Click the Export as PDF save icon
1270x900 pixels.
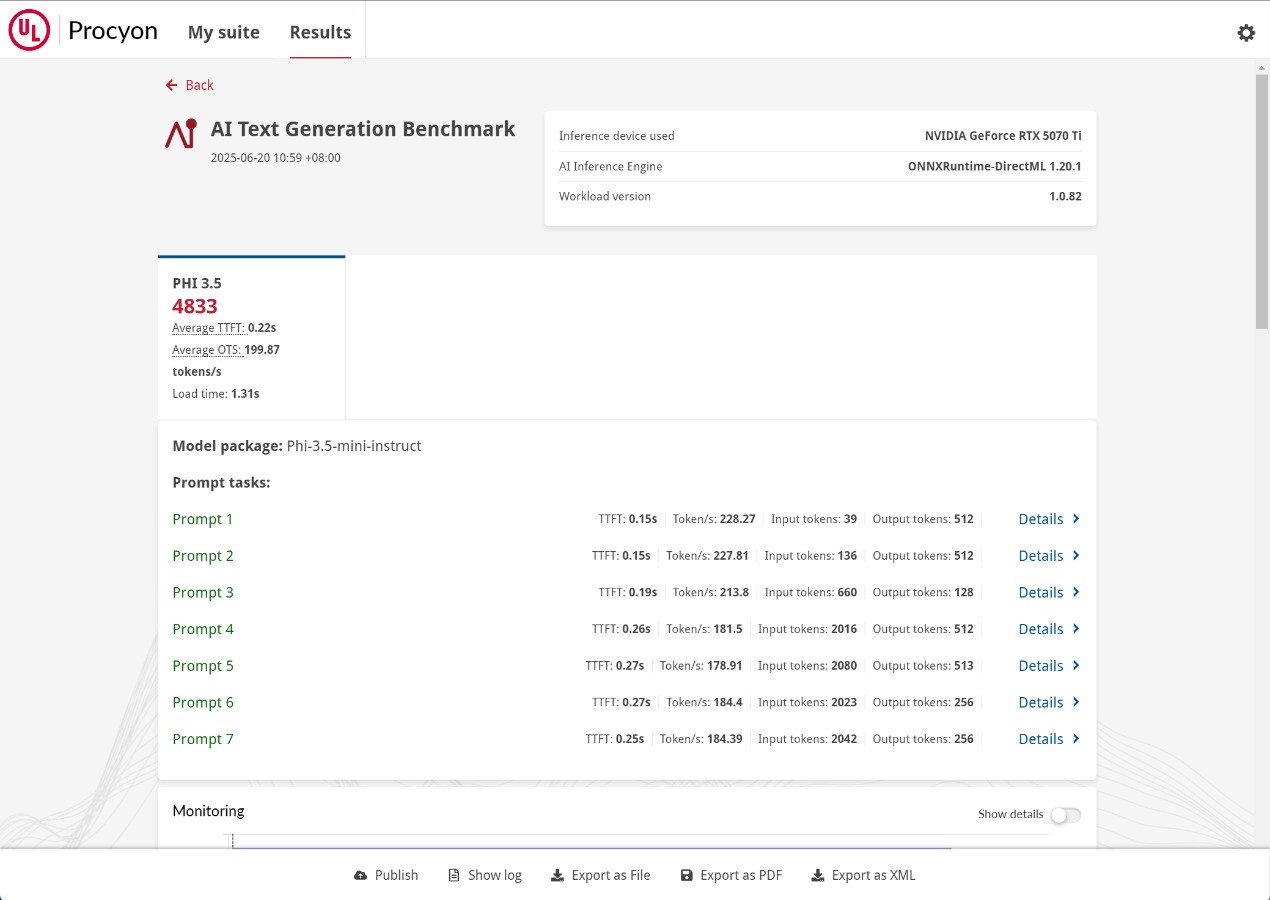tap(686, 875)
